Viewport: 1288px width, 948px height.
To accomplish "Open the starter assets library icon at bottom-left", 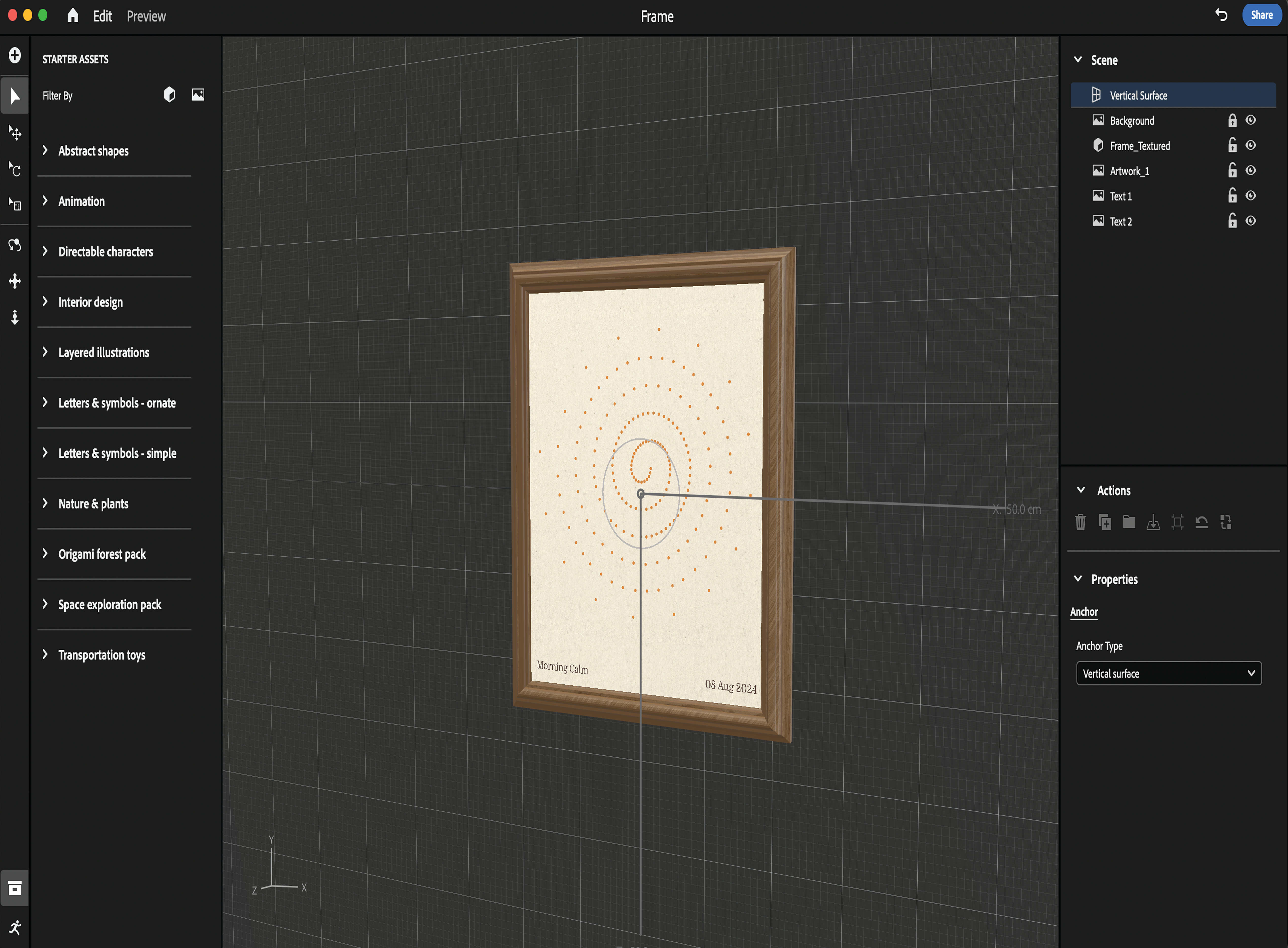I will click(15, 888).
